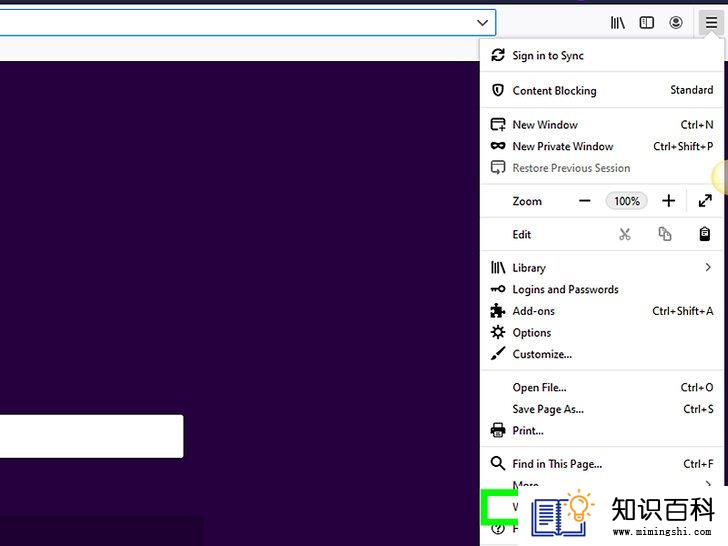This screenshot has height=546, width=728.
Task: Select Find in This Page...
Action: (x=602, y=464)
